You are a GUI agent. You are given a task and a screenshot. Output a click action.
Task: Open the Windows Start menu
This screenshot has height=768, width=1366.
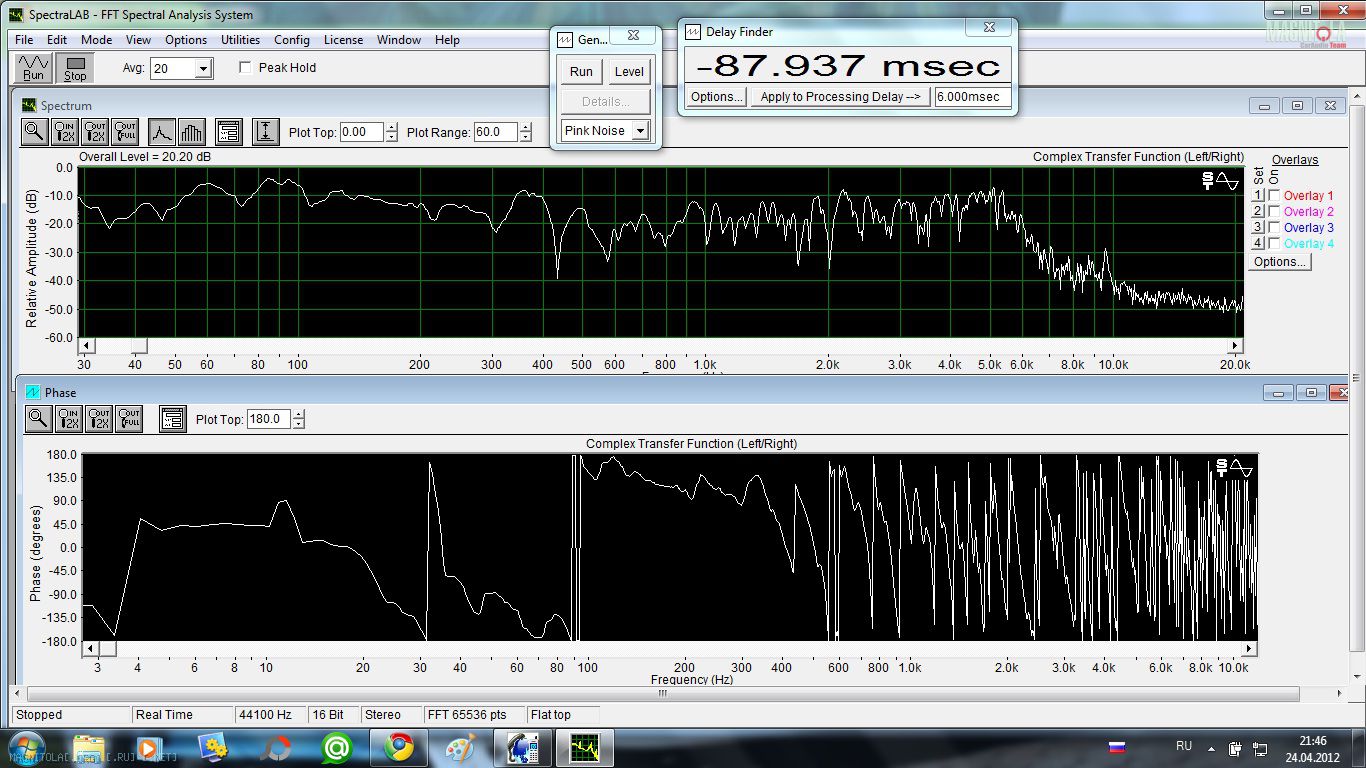coord(26,748)
